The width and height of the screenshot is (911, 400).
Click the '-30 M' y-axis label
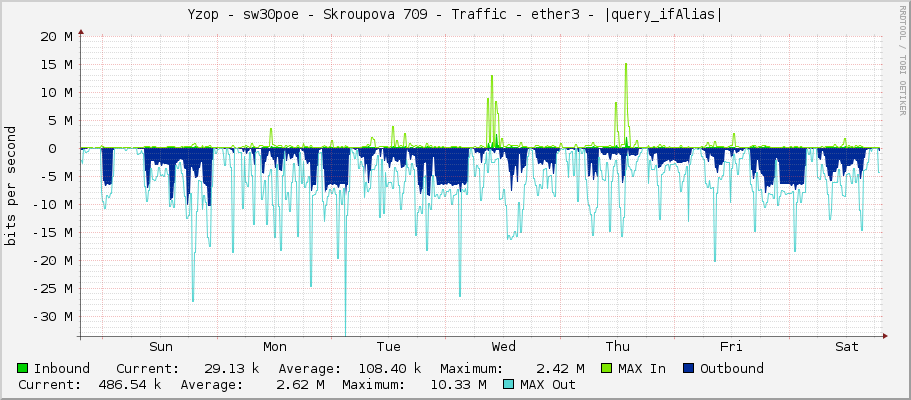(x=52, y=317)
